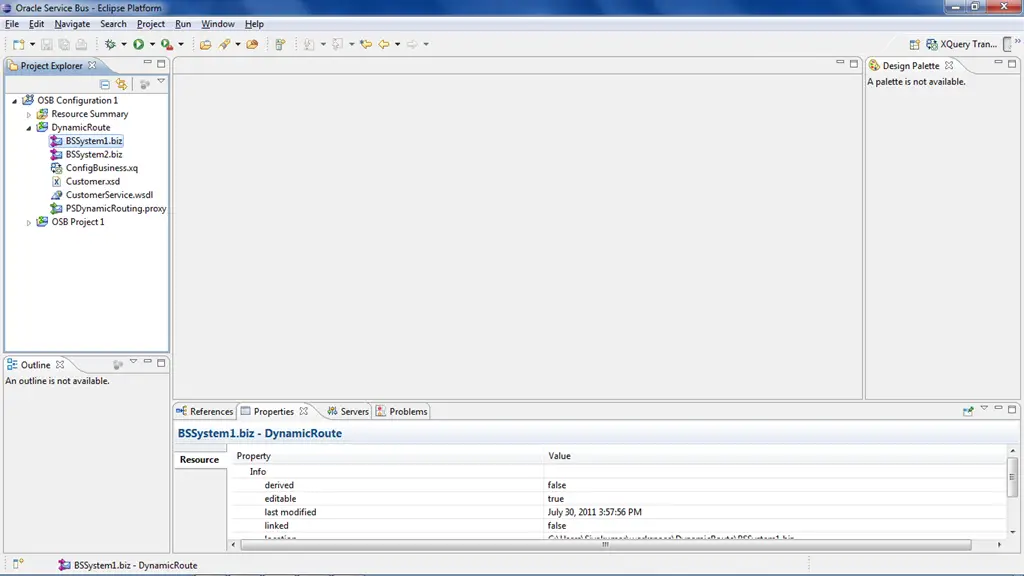The image size is (1024, 576).
Task: Open the Back history dropdown arrow
Action: tap(397, 44)
